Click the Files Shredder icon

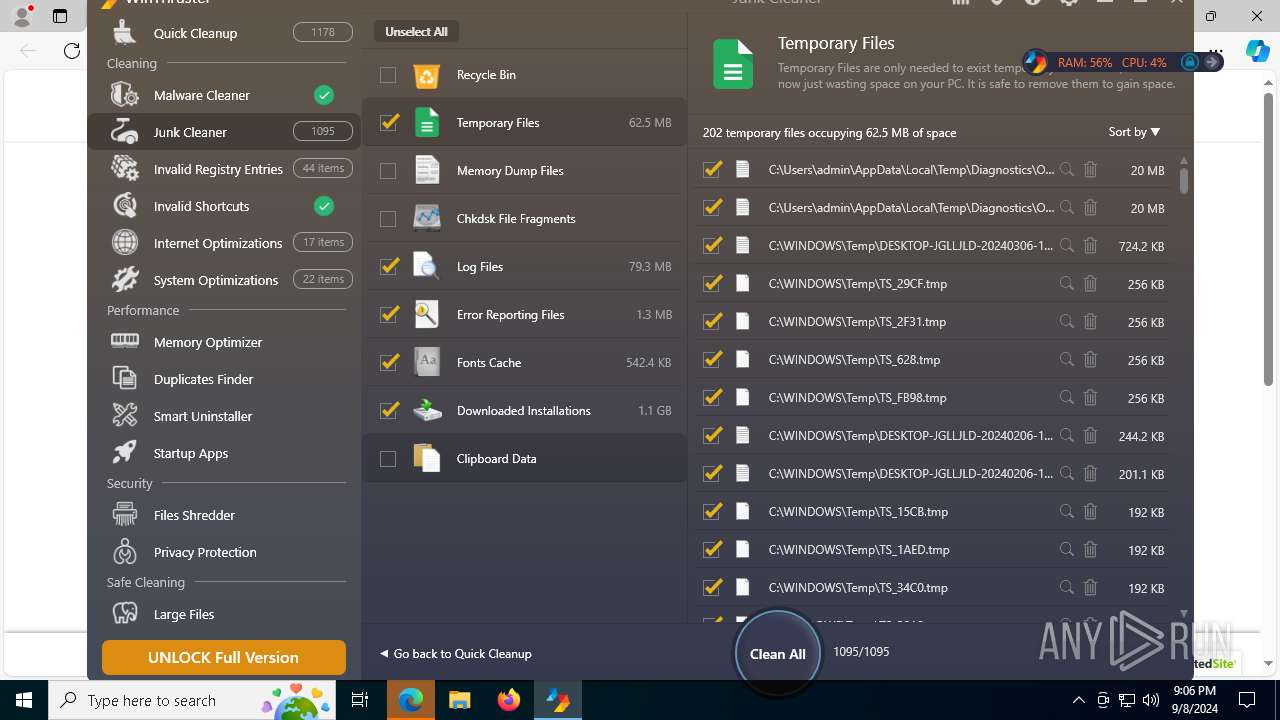(x=125, y=515)
